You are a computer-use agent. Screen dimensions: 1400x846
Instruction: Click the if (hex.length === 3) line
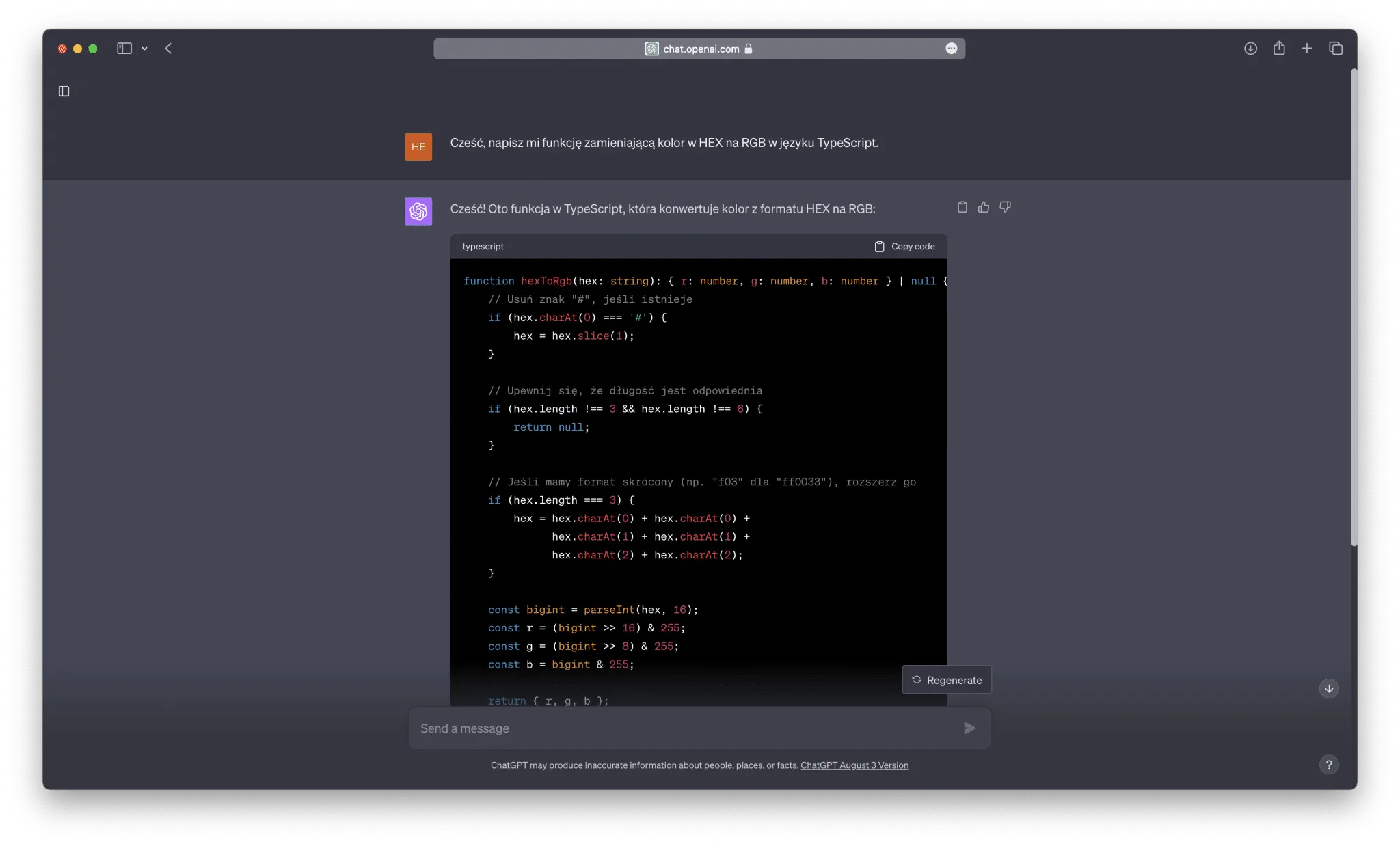click(x=561, y=500)
